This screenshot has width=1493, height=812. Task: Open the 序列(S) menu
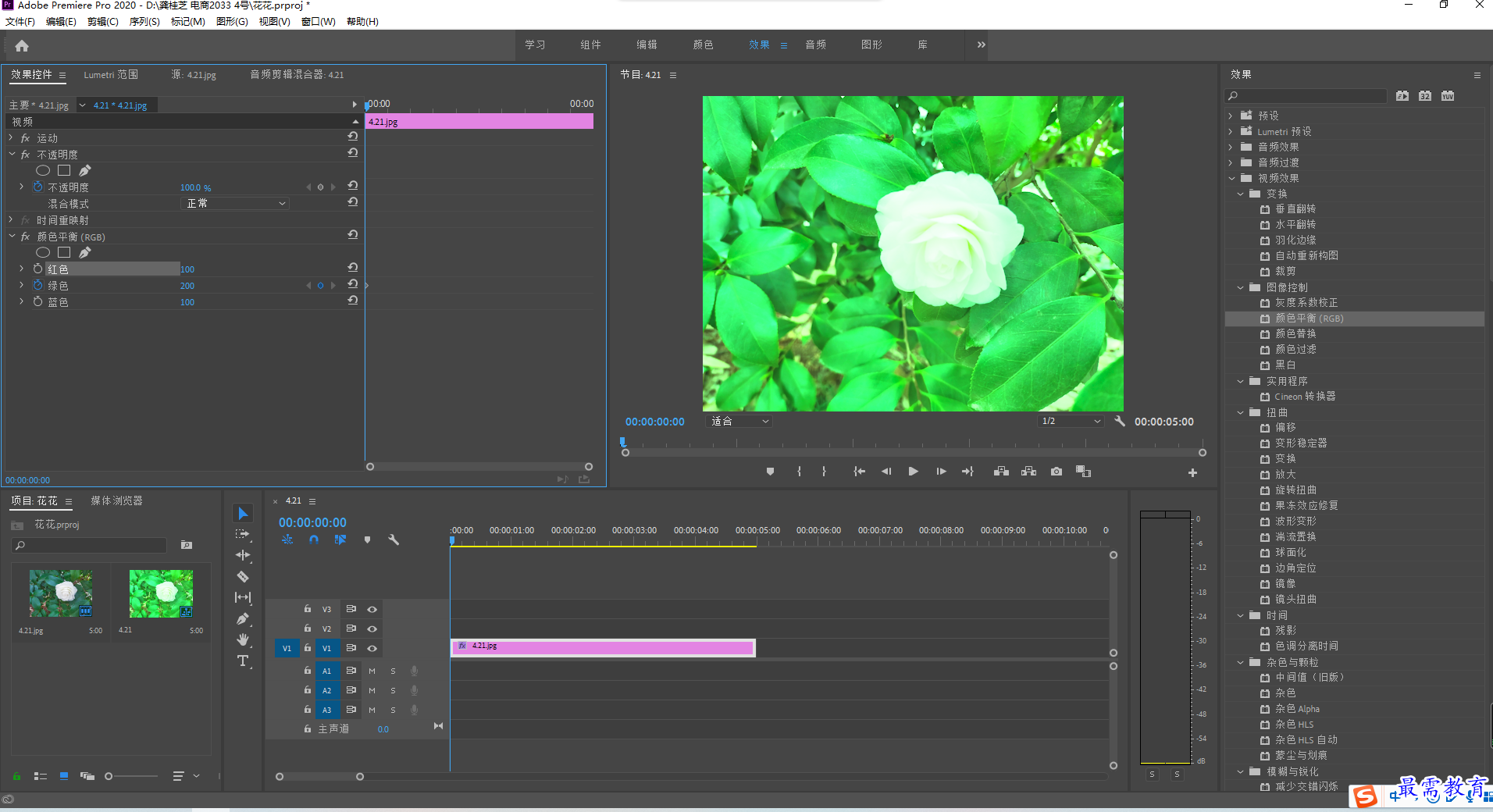[x=144, y=22]
